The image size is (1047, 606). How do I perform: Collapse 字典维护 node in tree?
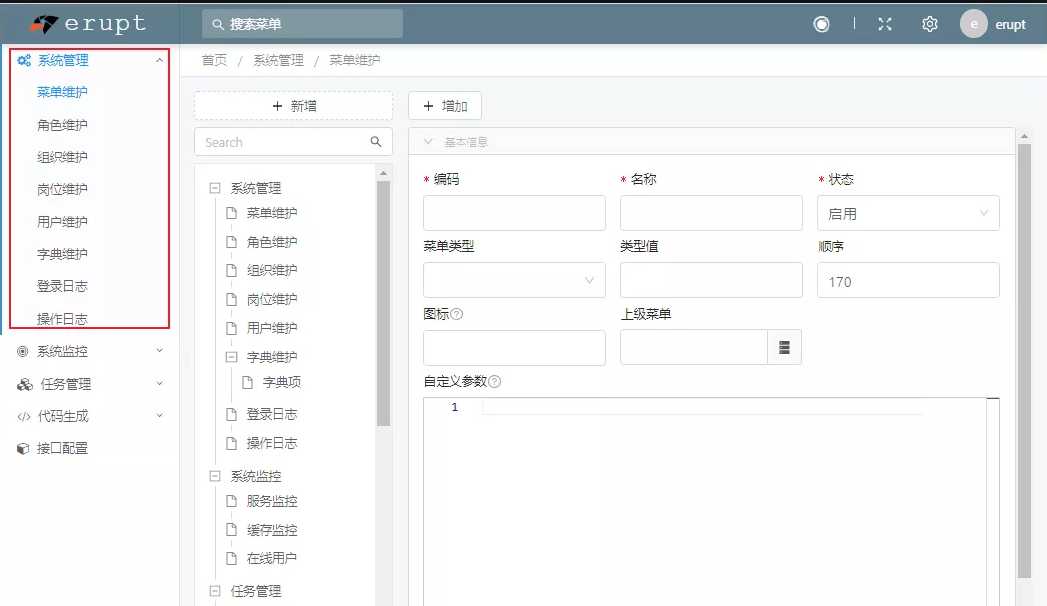click(x=231, y=357)
